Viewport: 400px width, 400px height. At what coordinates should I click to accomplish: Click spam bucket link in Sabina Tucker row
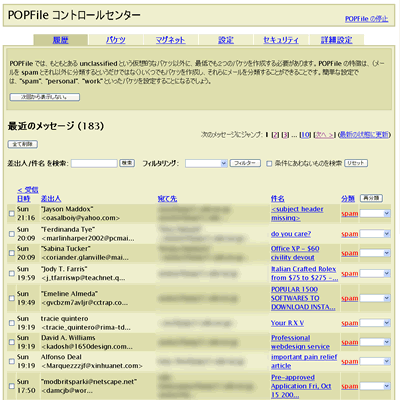(x=349, y=253)
